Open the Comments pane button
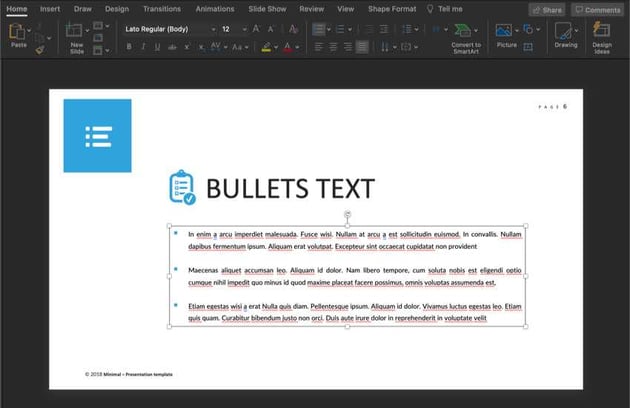This screenshot has height=408, width=630. pos(597,9)
